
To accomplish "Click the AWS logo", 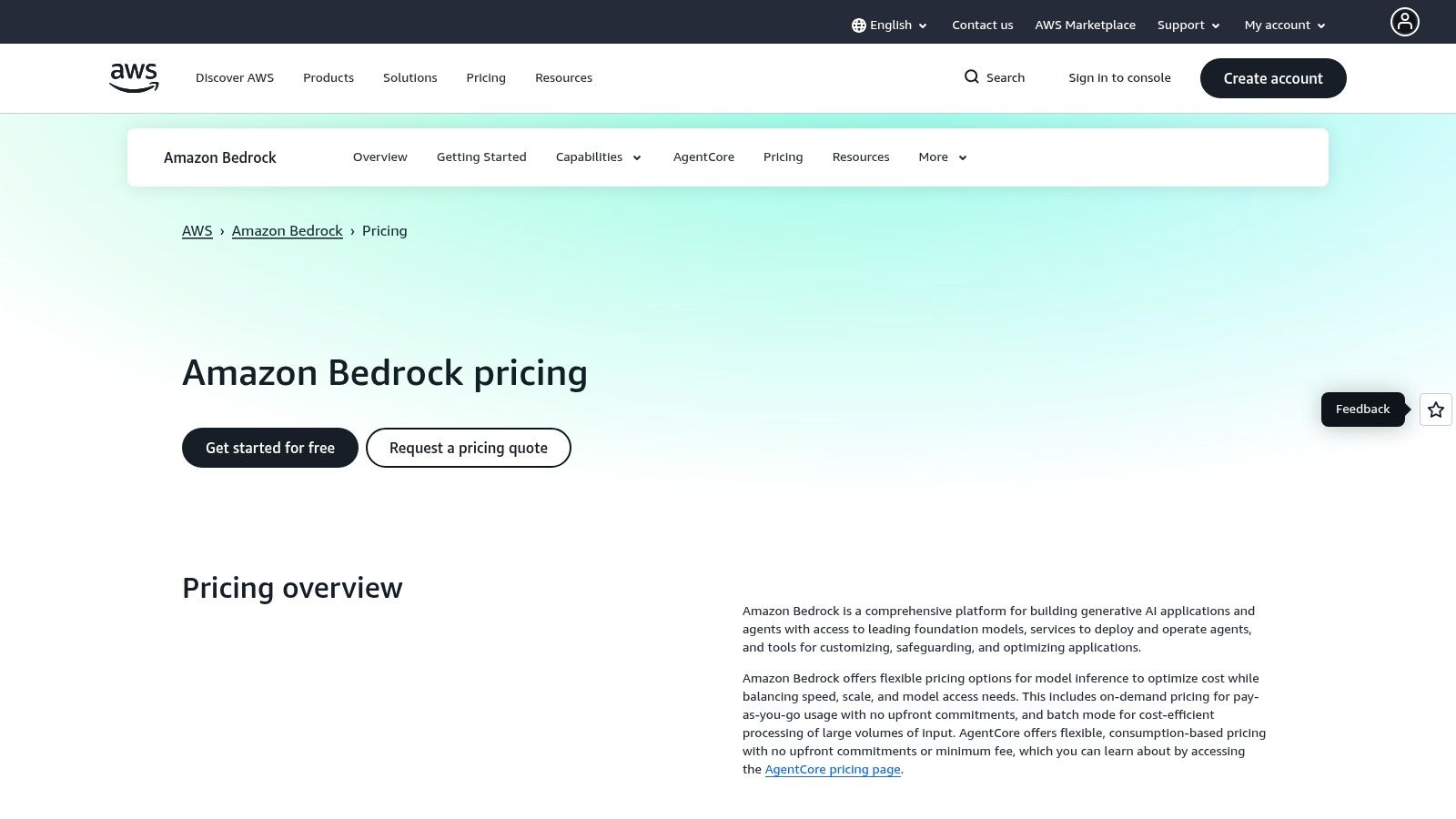I will pos(133,77).
